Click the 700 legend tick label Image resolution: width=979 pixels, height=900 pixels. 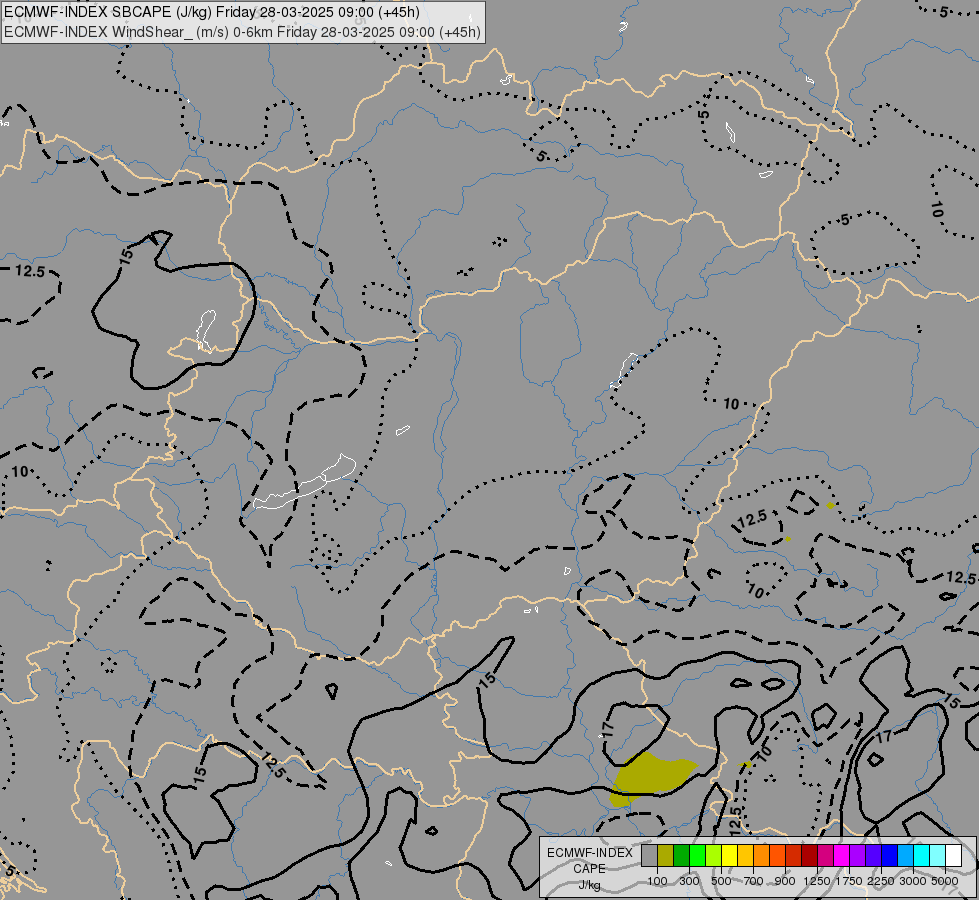(754, 881)
